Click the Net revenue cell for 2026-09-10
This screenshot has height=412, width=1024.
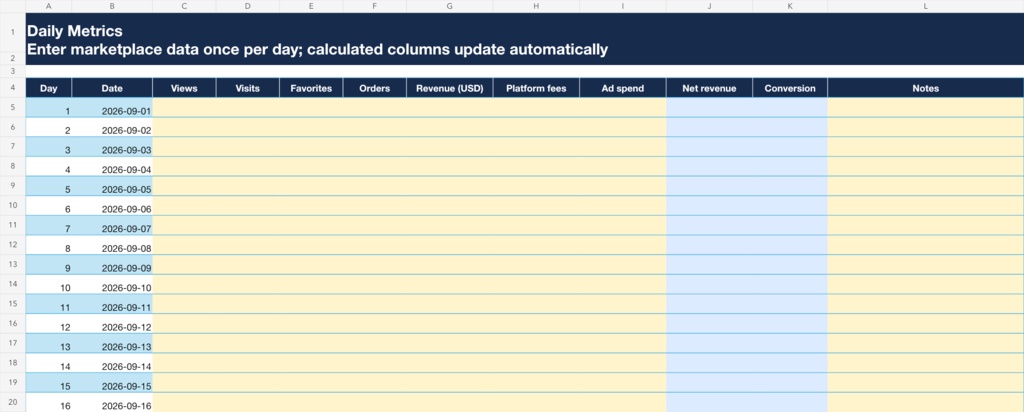pyautogui.click(x=709, y=284)
